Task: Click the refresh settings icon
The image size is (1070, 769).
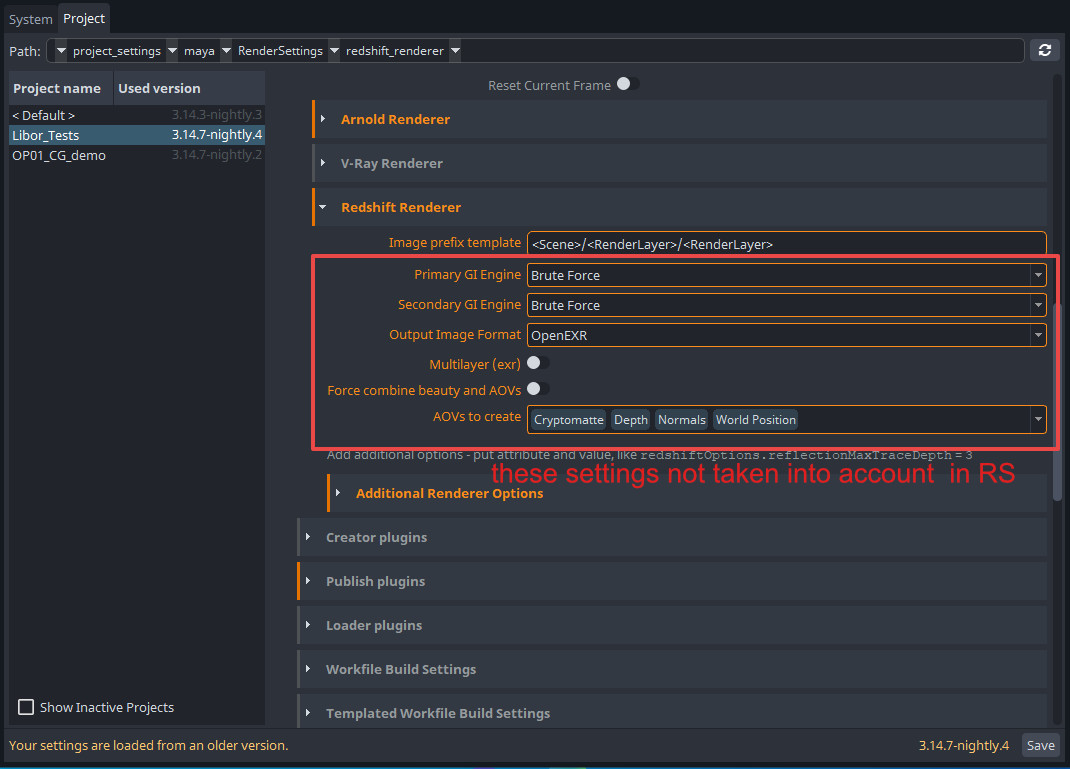Action: pyautogui.click(x=1044, y=50)
